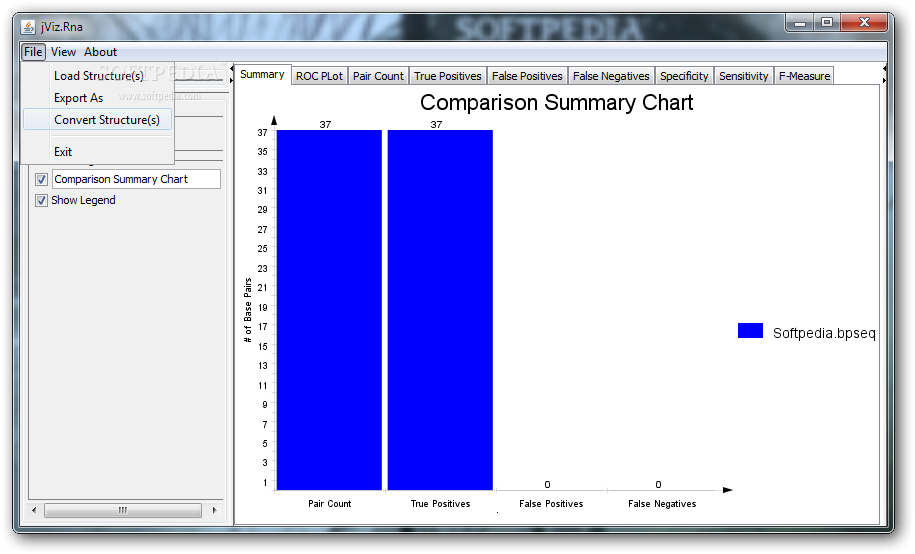Switch to the Specificity tab
Screen dimensions: 915x554
(x=684, y=76)
